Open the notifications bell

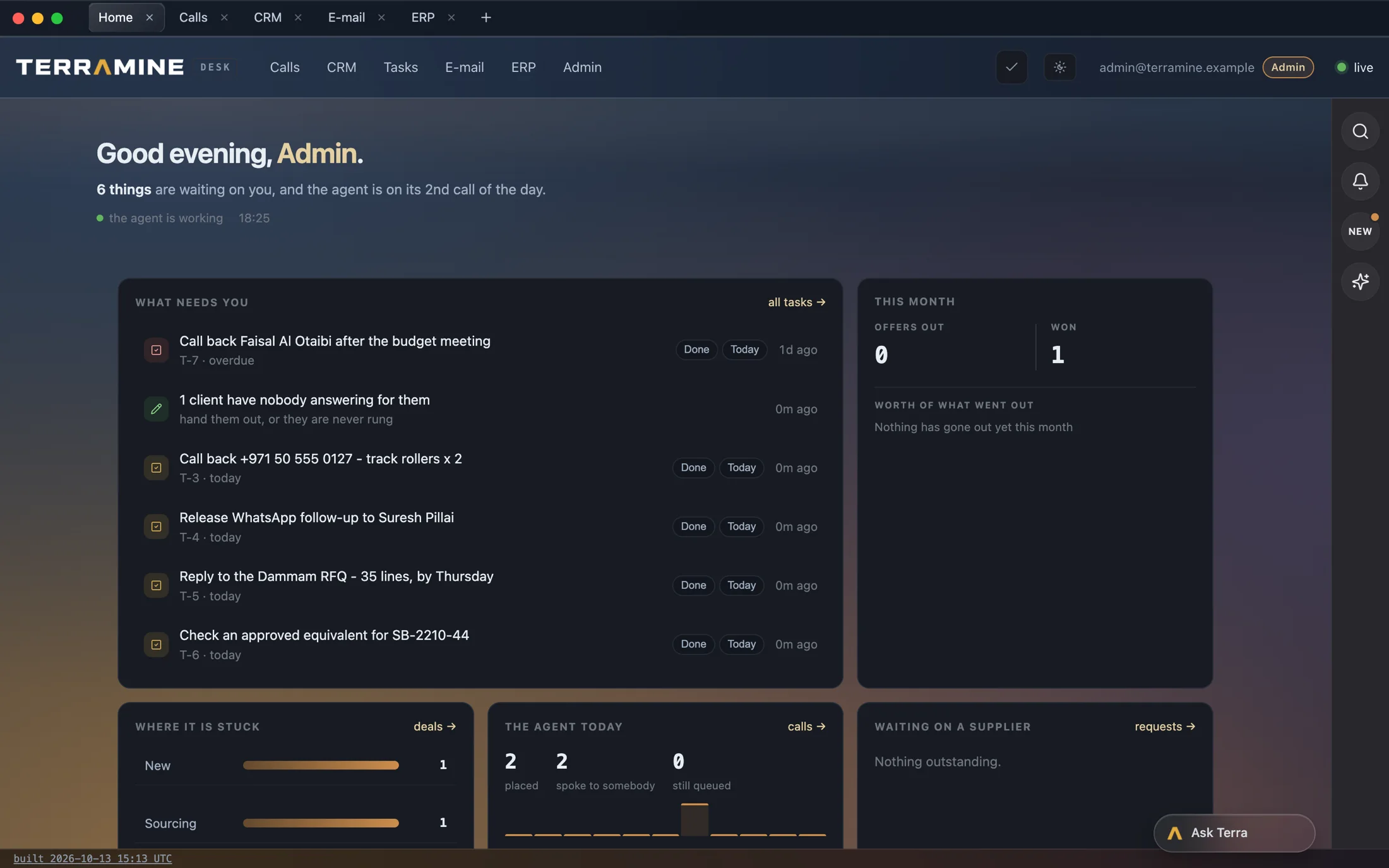tap(1360, 181)
